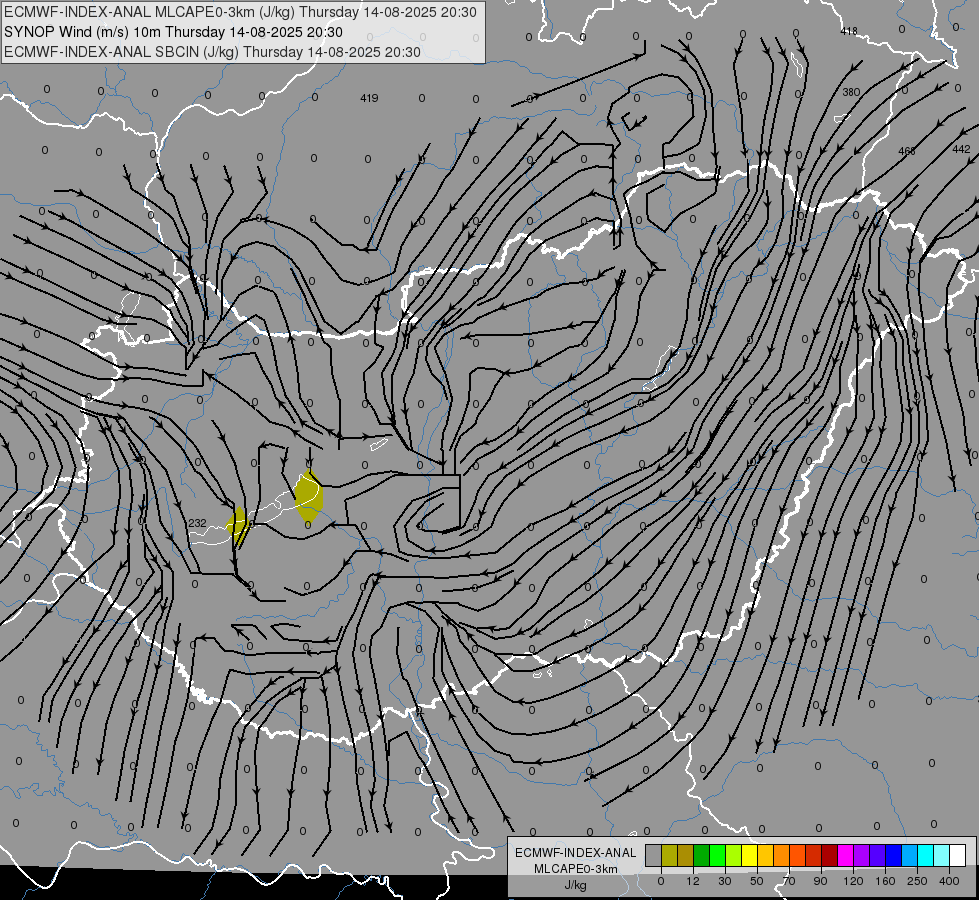This screenshot has height=900, width=979.
Task: Click the SYNOP Wind 10m header line
Action: click(173, 32)
